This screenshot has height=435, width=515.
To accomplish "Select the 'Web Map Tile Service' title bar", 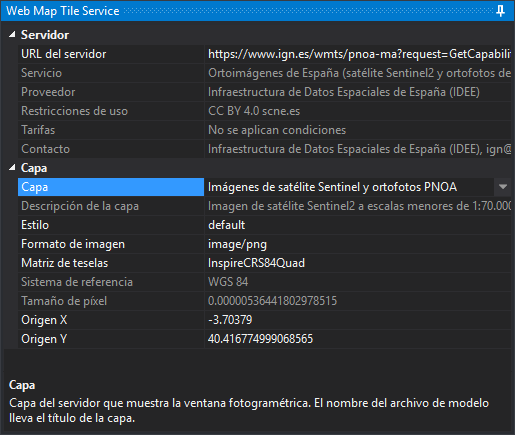I will (257, 11).
